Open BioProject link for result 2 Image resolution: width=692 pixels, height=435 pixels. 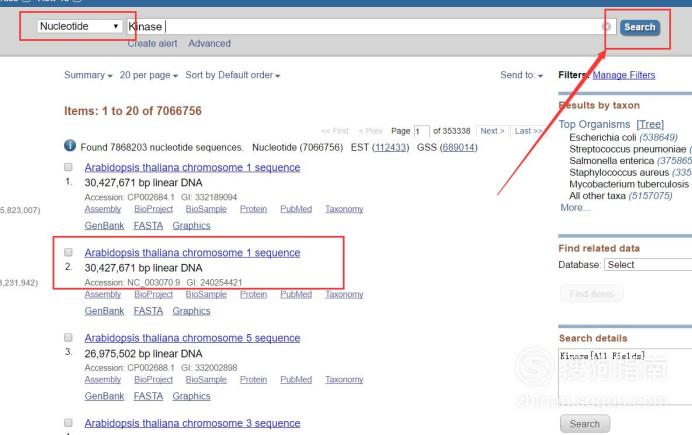click(154, 294)
